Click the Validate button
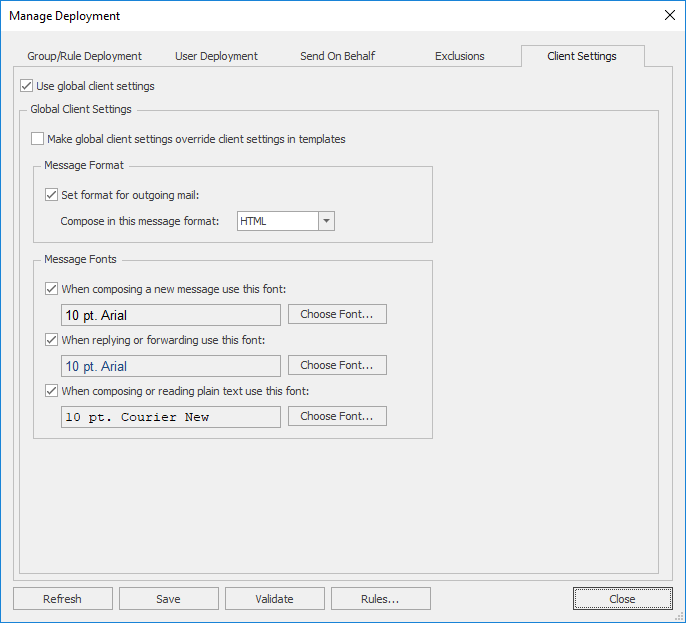This screenshot has height=623, width=686. 274,599
